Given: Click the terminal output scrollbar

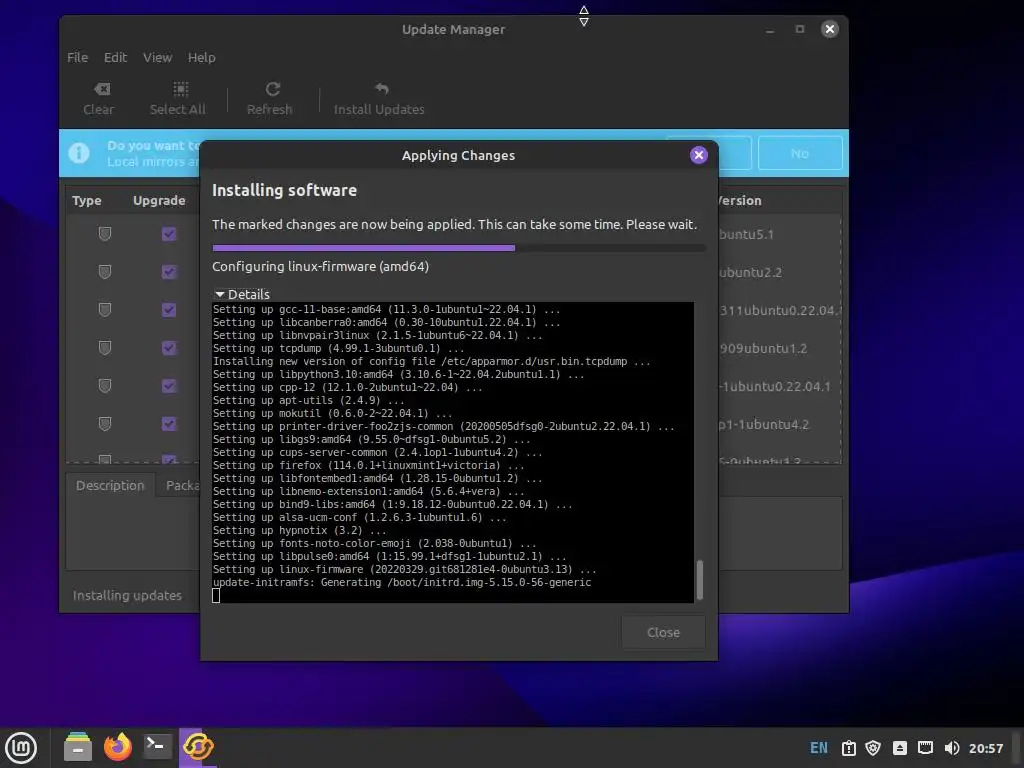Looking at the screenshot, I should tap(699, 579).
